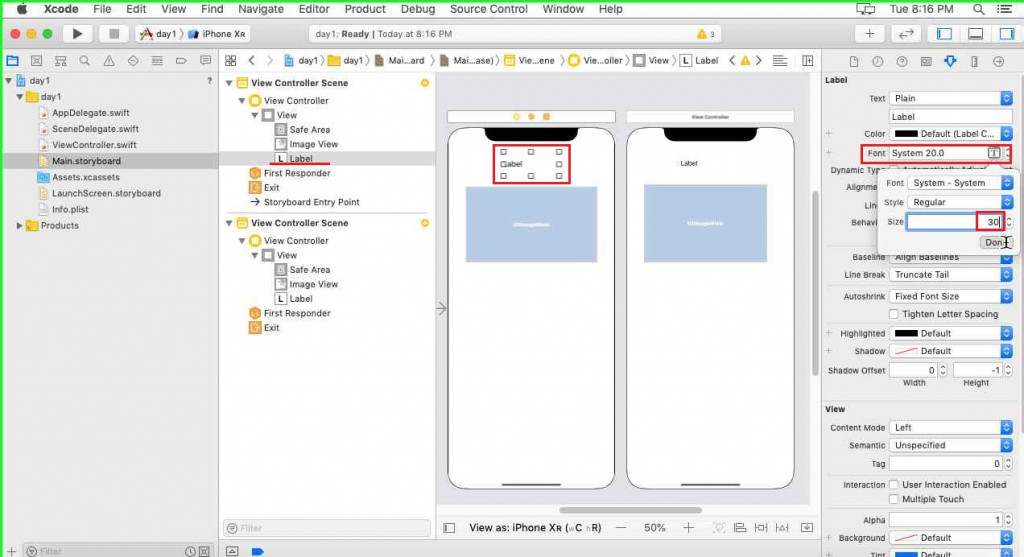
Task: Expand the Products folder
Action: [20, 225]
